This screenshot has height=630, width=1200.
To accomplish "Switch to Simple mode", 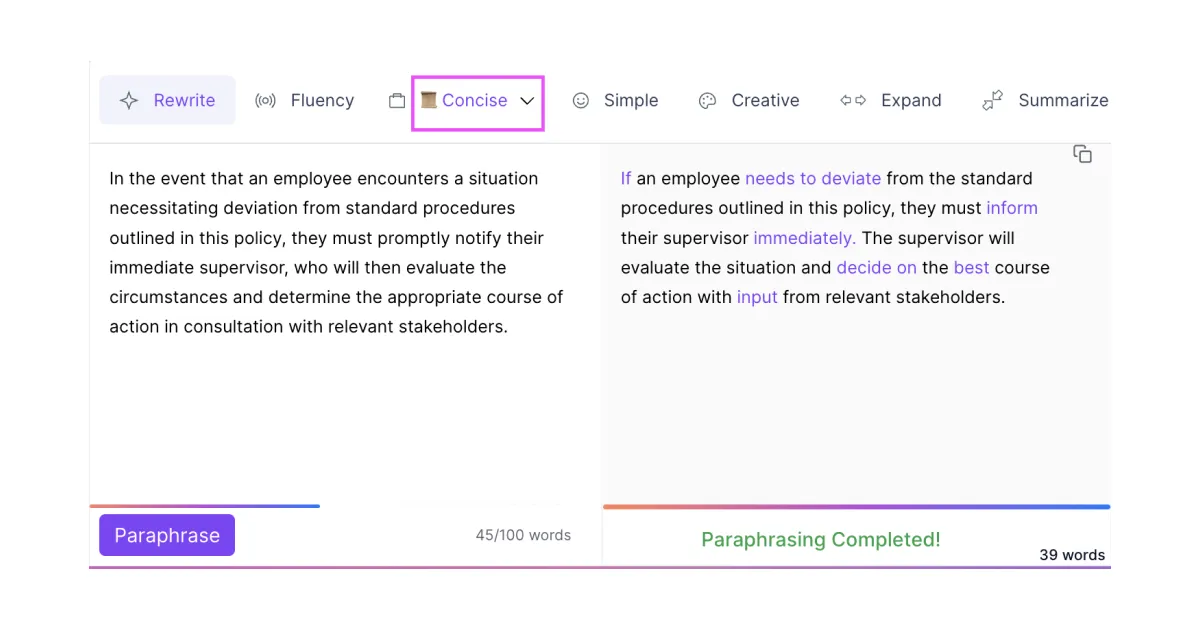I will tap(615, 100).
